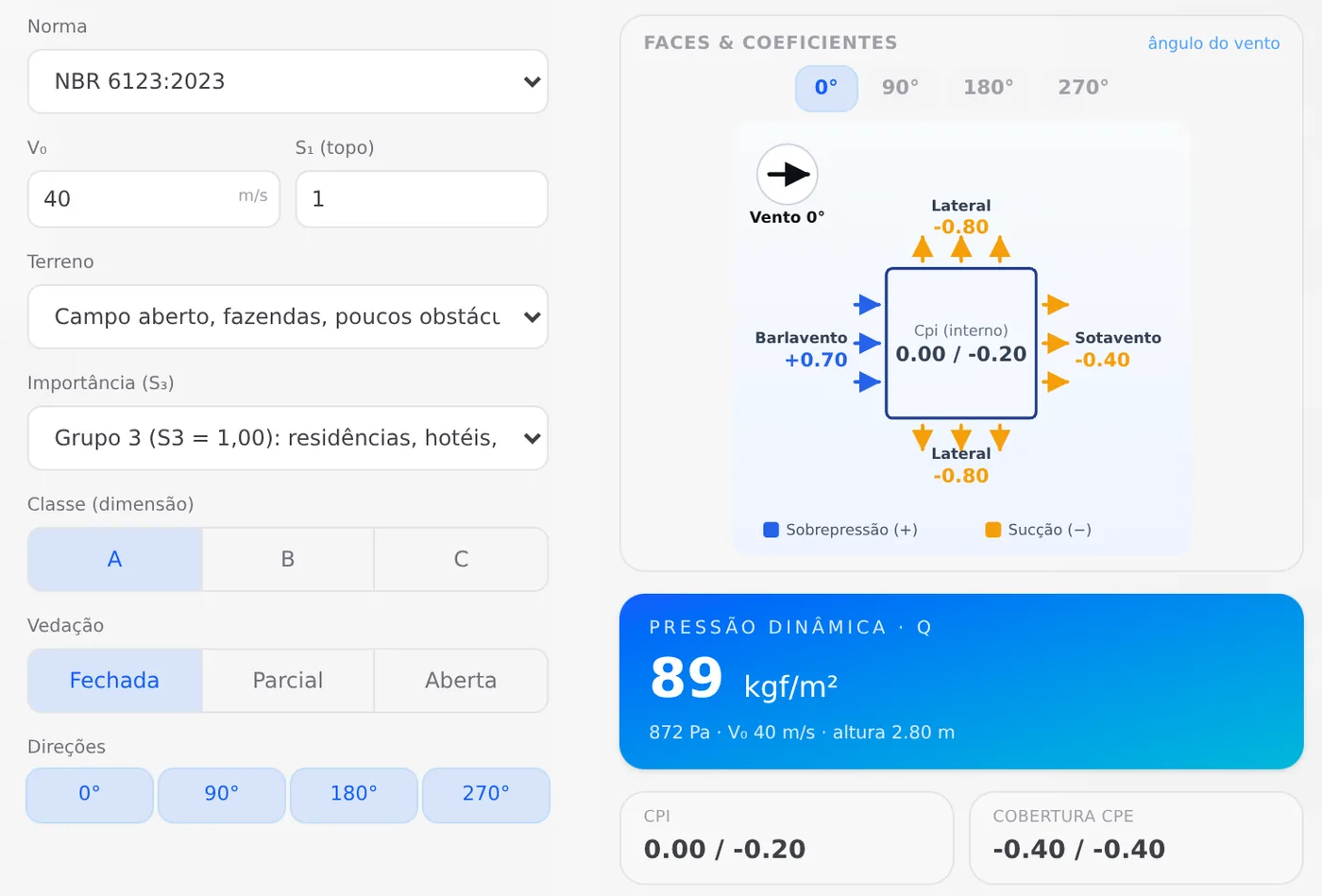The height and width of the screenshot is (896, 1322).
Task: Click the Sotavento -0.40 coefficient value
Action: 1102,360
